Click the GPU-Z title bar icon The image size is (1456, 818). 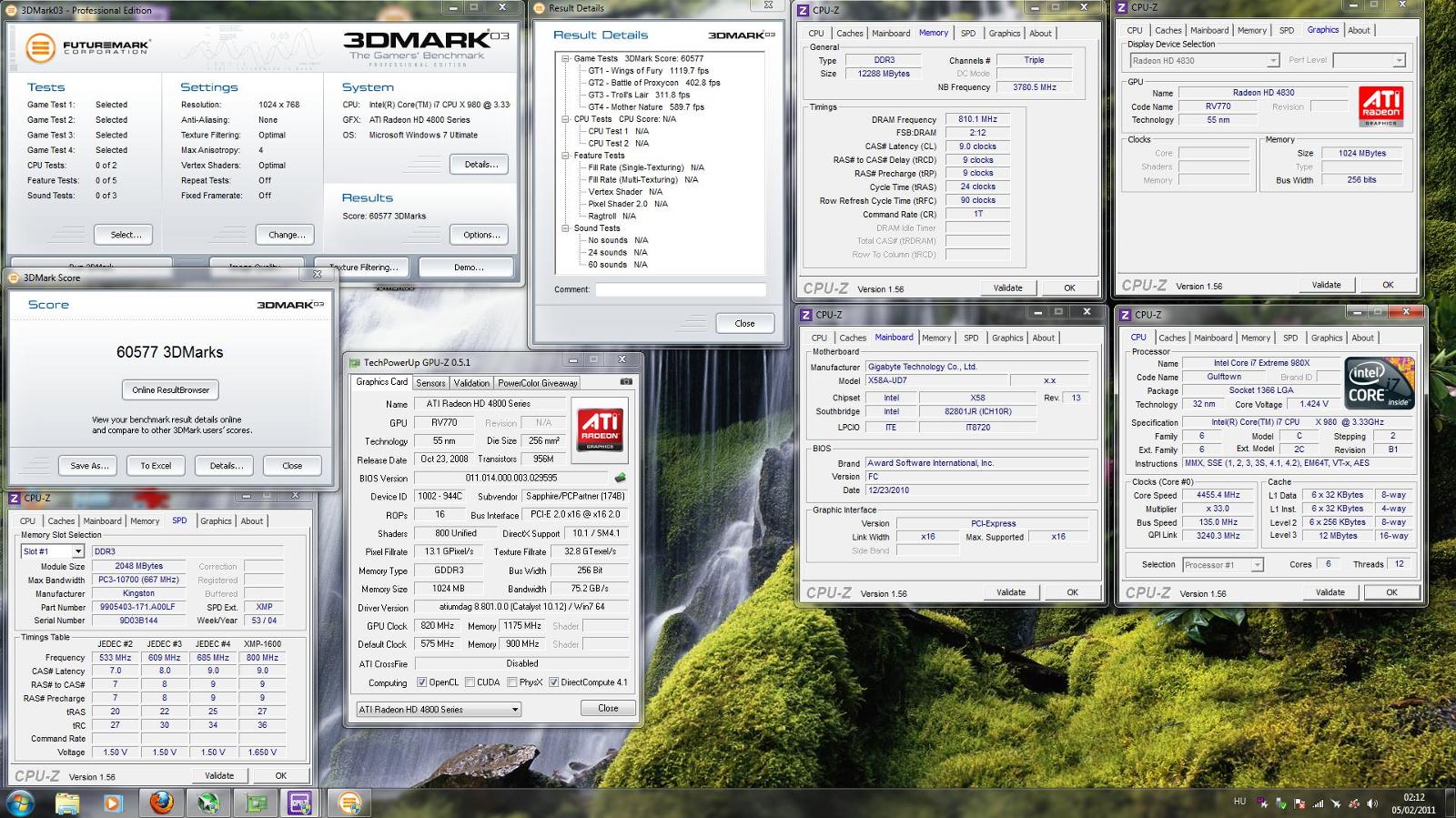(355, 362)
